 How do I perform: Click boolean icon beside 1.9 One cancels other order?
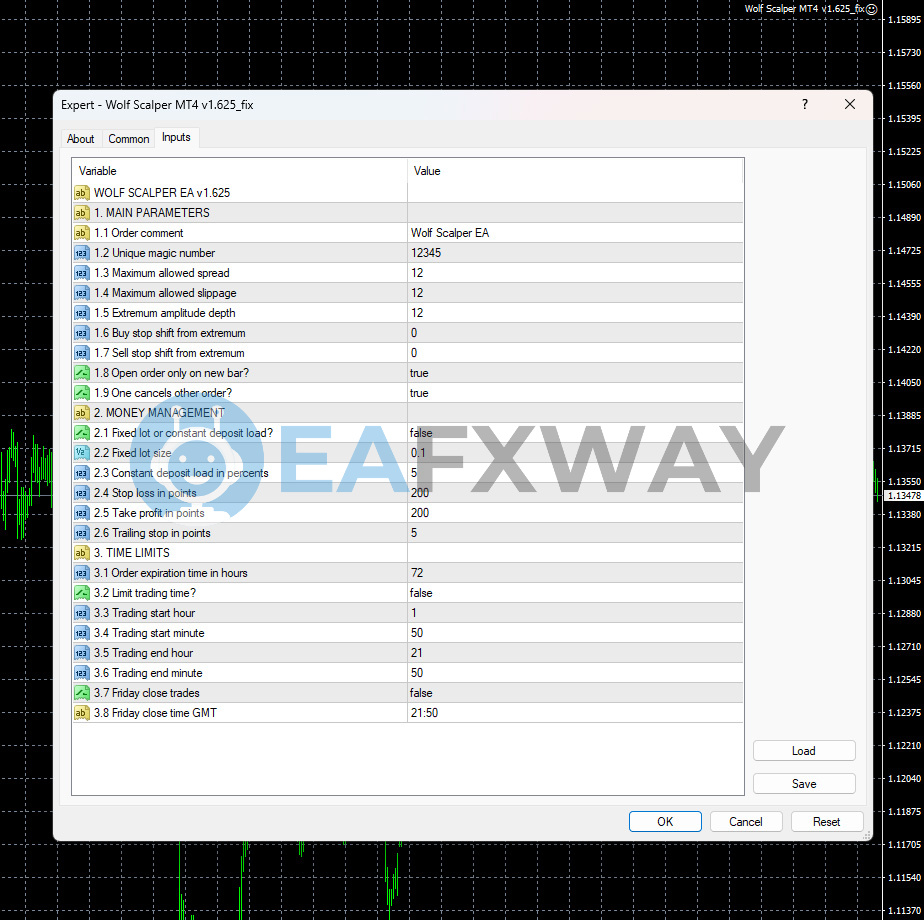coord(81,393)
